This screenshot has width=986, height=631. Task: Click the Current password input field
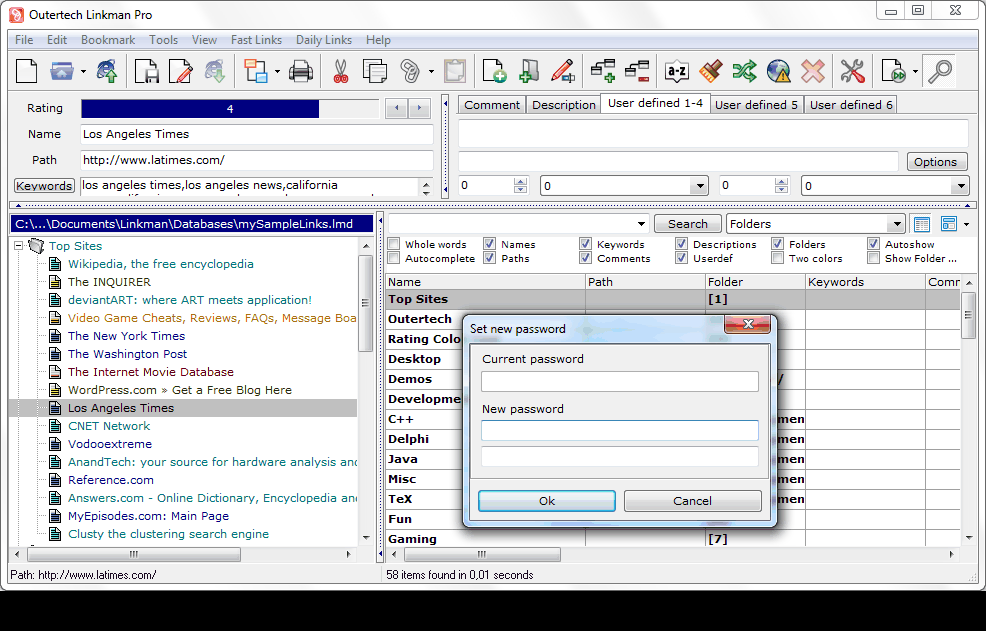click(x=619, y=381)
